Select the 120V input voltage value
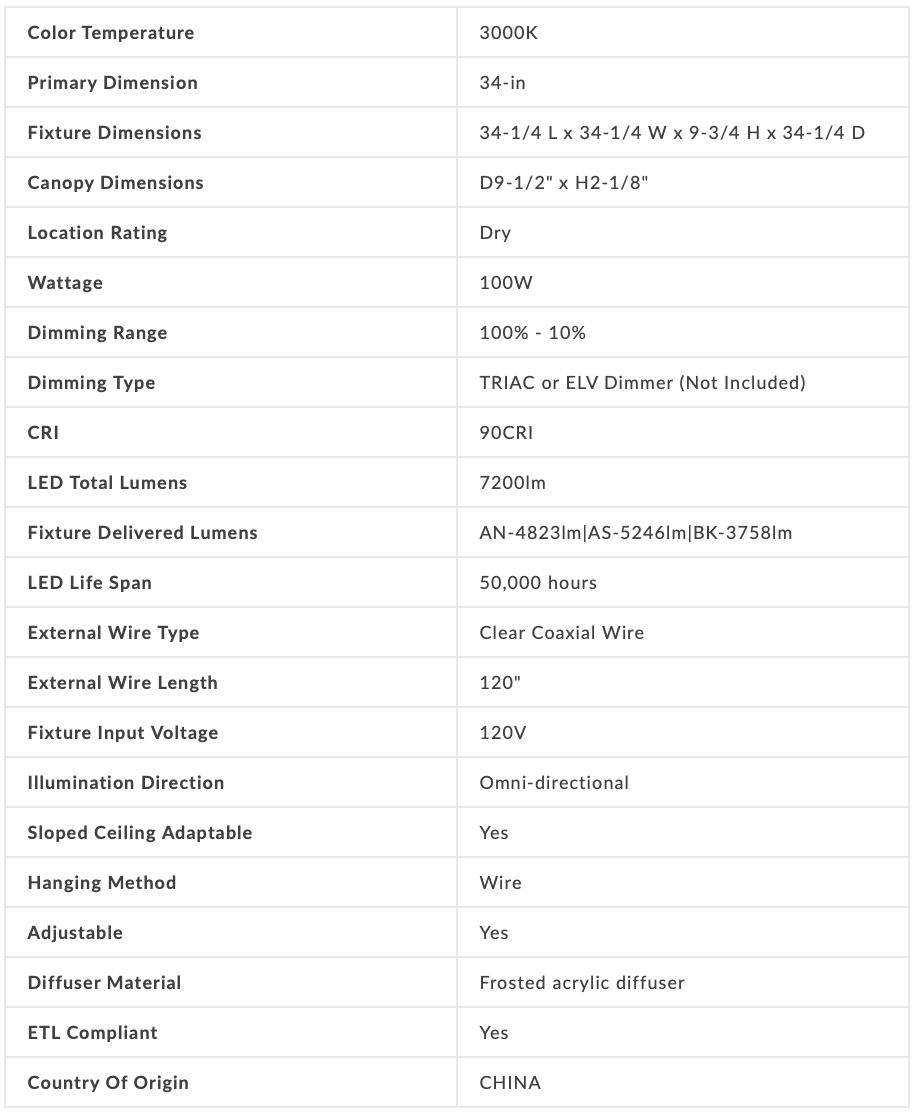Image resolution: width=920 pixels, height=1120 pixels. 503,733
